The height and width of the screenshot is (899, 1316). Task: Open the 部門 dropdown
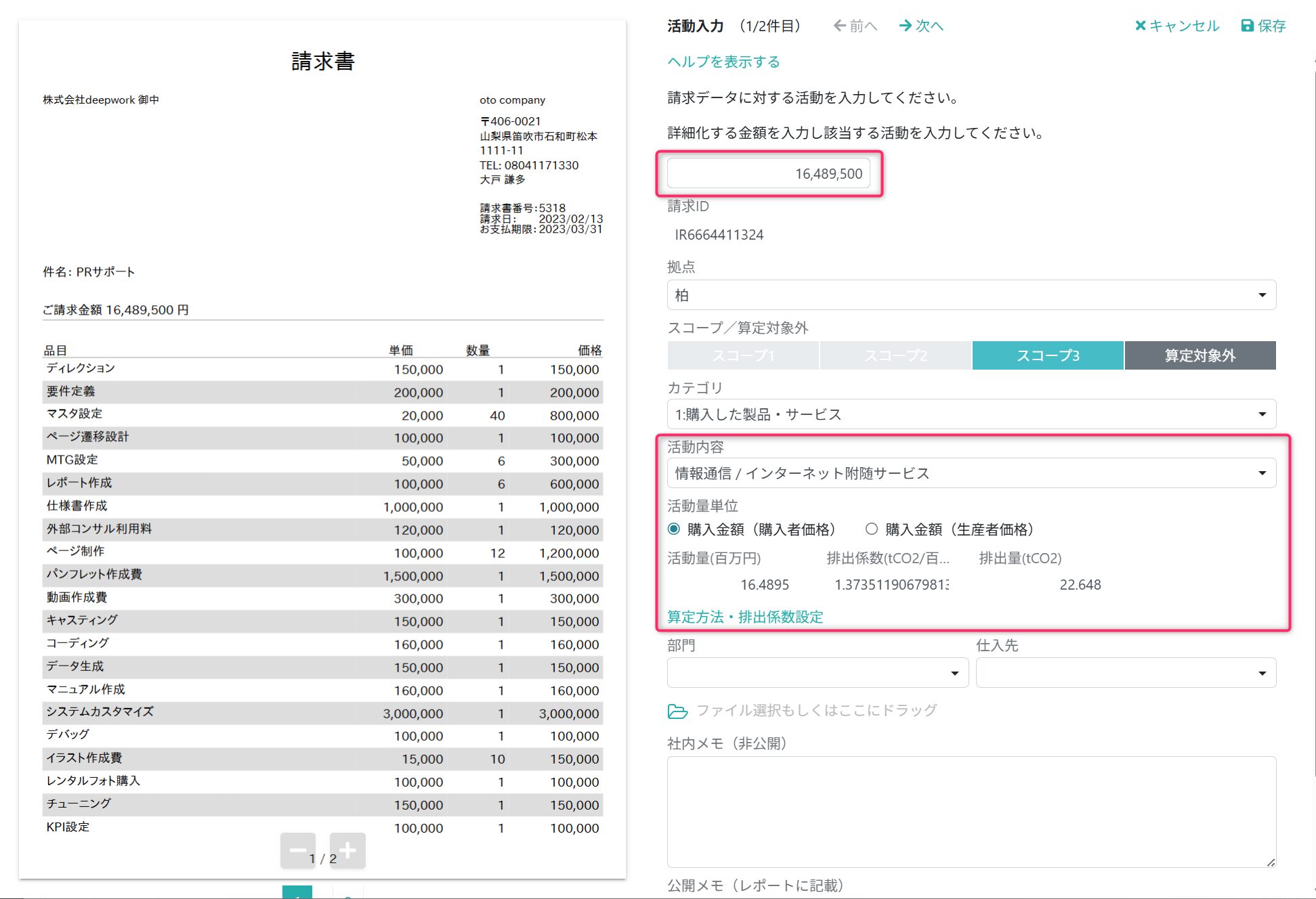coord(817,673)
